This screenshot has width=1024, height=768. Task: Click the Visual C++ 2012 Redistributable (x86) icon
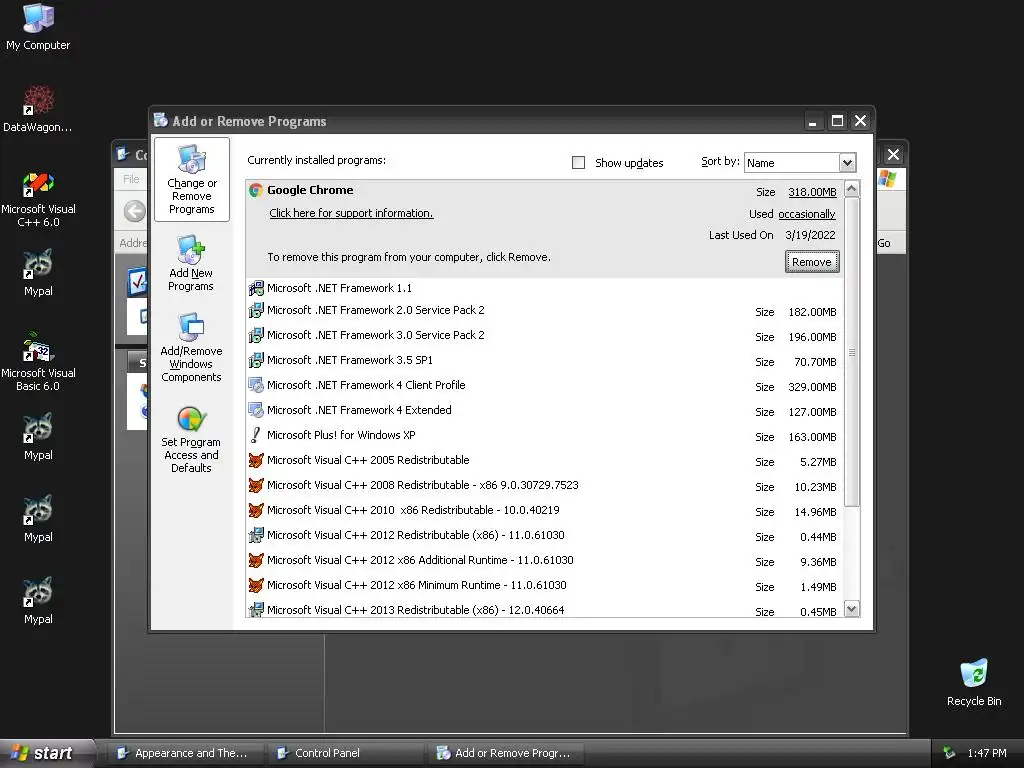point(256,536)
